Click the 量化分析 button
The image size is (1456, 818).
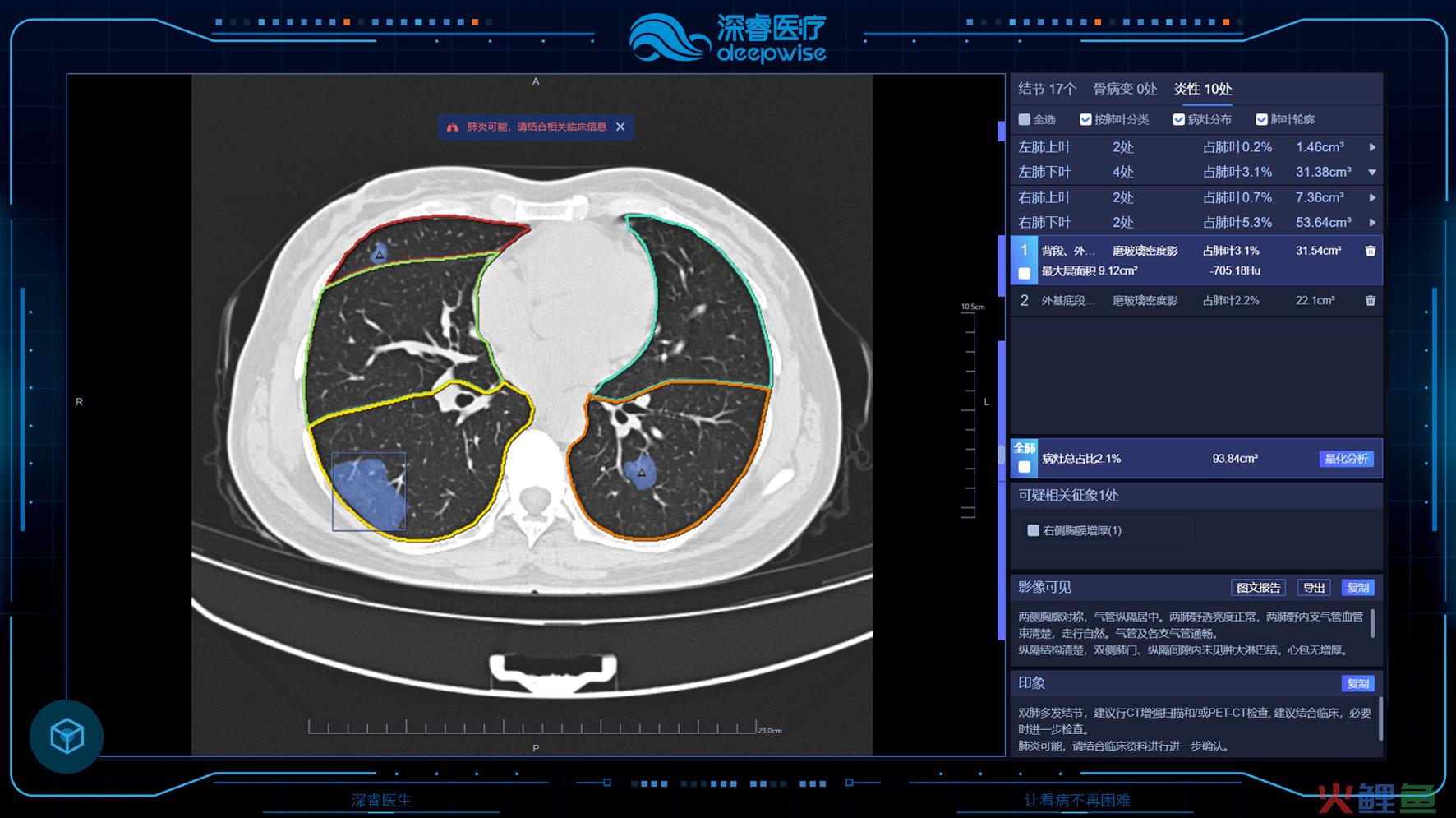pyautogui.click(x=1346, y=459)
